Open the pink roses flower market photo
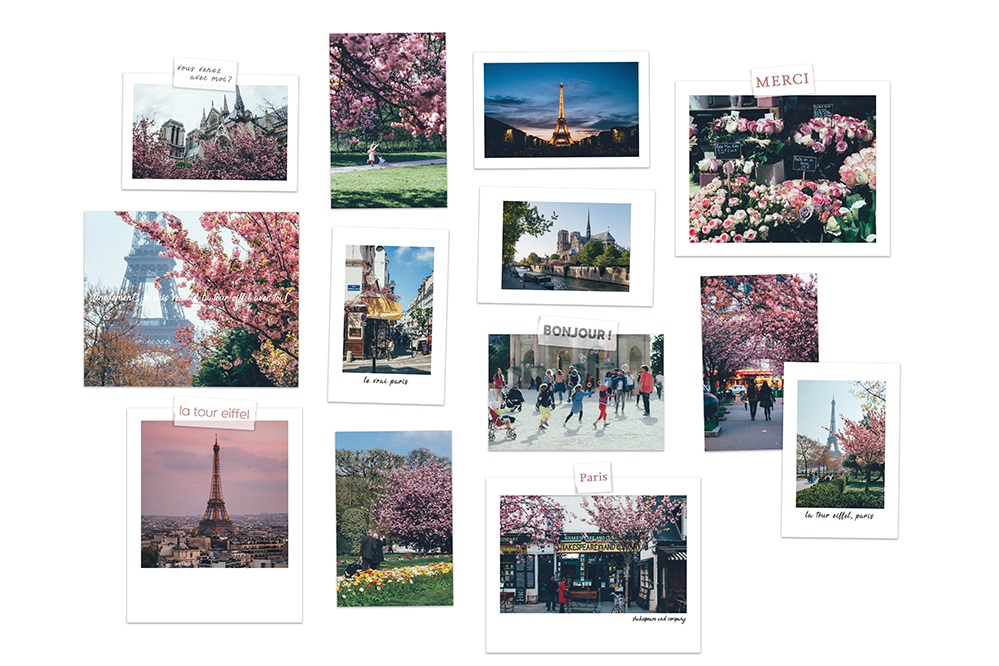Viewport: 999px width, 666px height. [782, 168]
